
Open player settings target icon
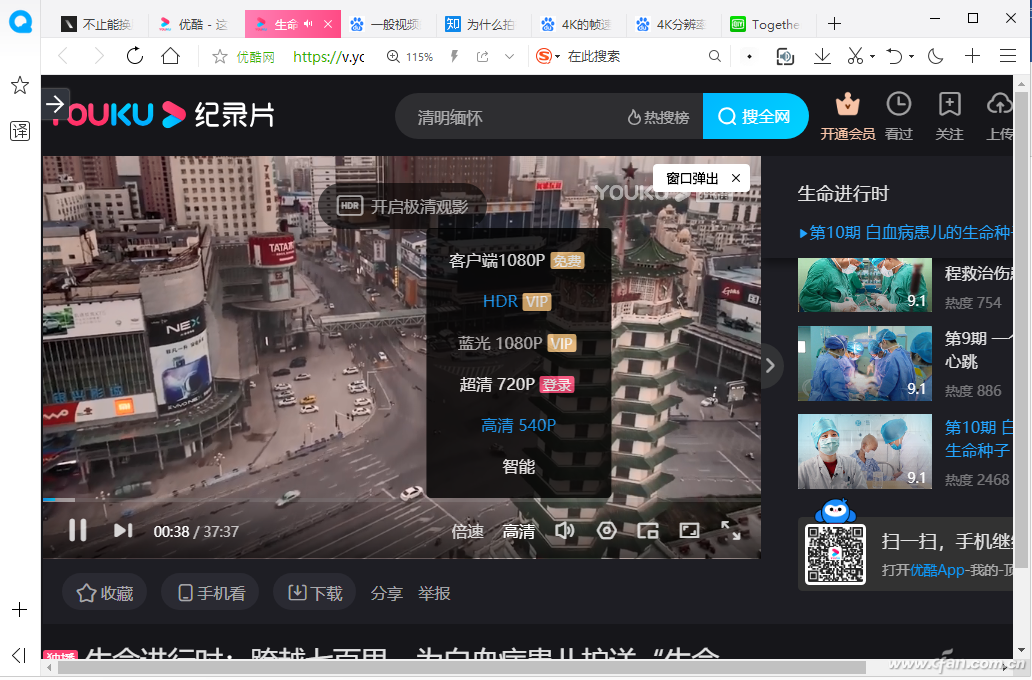[x=606, y=531]
